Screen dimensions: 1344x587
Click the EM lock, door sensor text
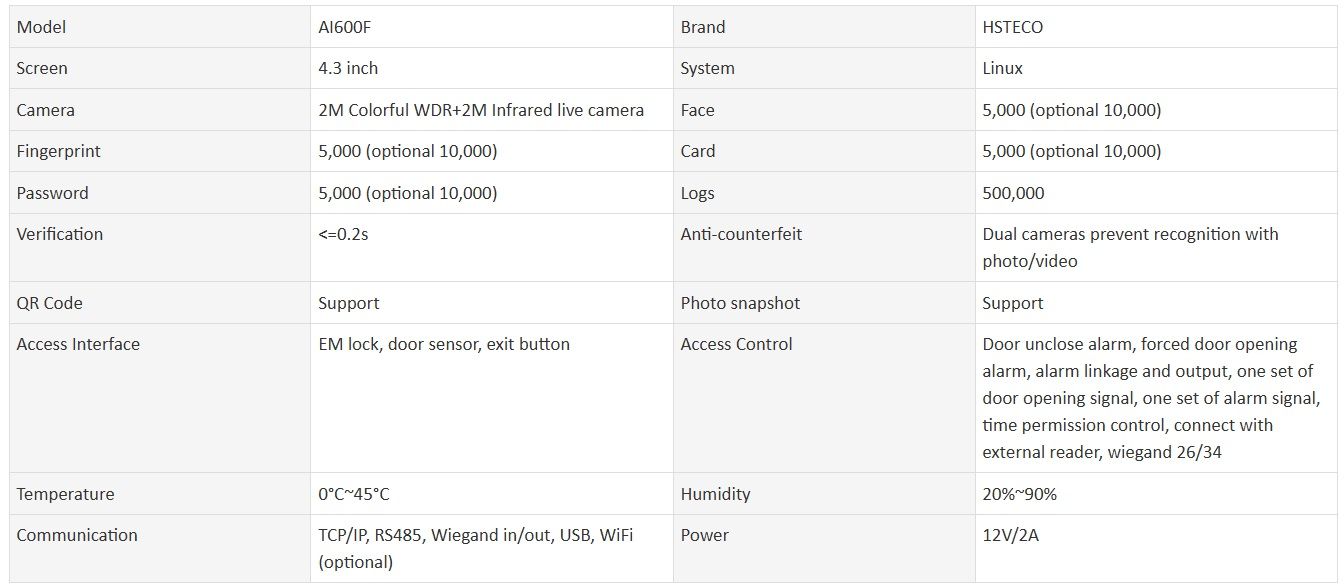coord(444,344)
